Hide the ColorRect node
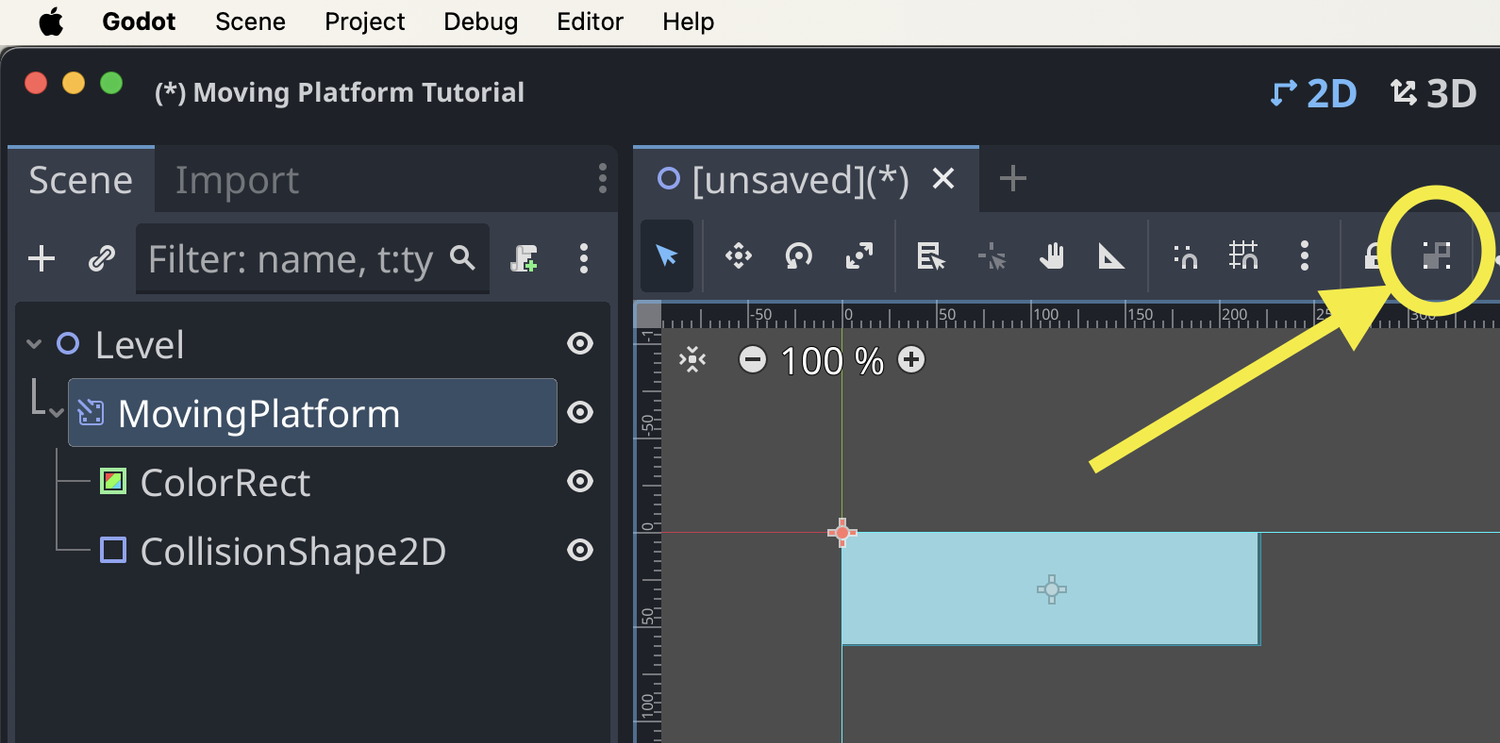The image size is (1500, 743). [x=580, y=482]
